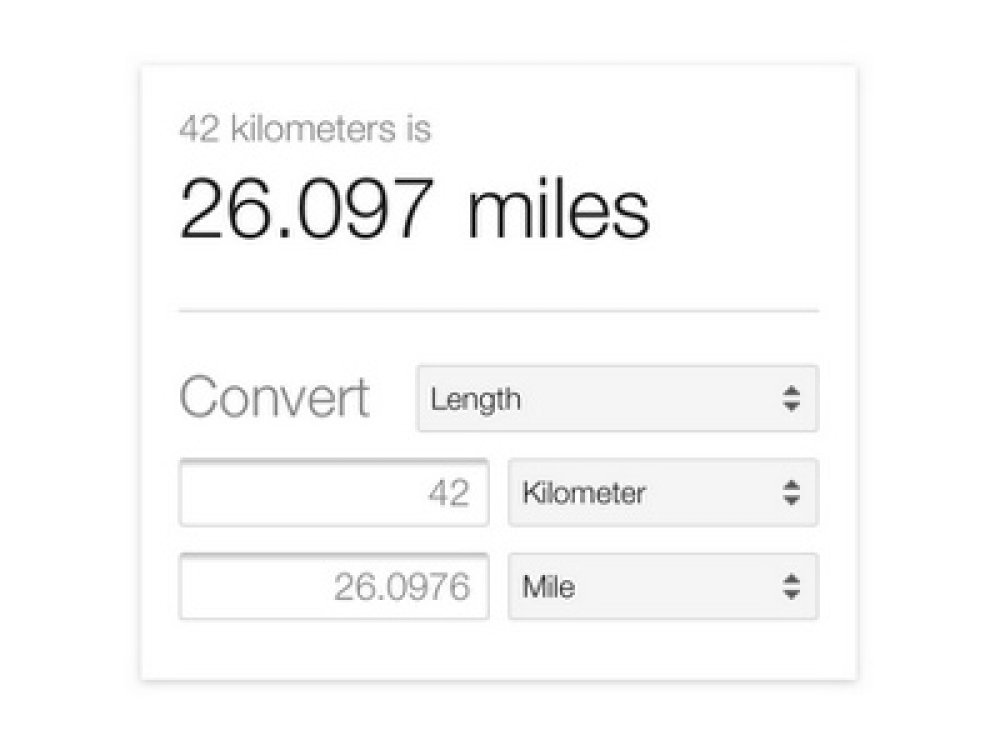Click the value 26.0976 in the target field
Image resolution: width=1000 pixels, height=750 pixels.
[x=402, y=587]
